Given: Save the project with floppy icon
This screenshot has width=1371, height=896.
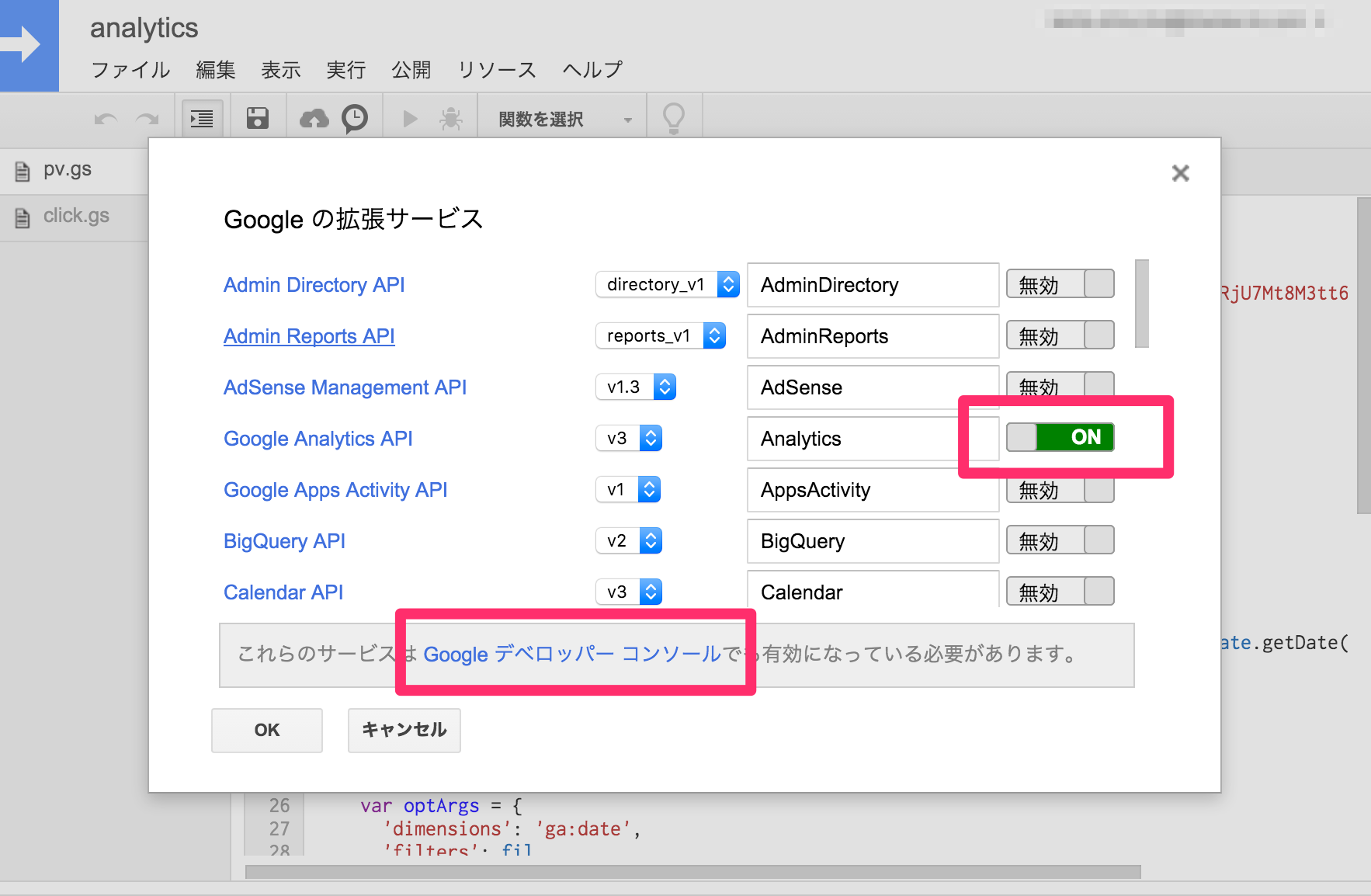Looking at the screenshot, I should coord(257,118).
